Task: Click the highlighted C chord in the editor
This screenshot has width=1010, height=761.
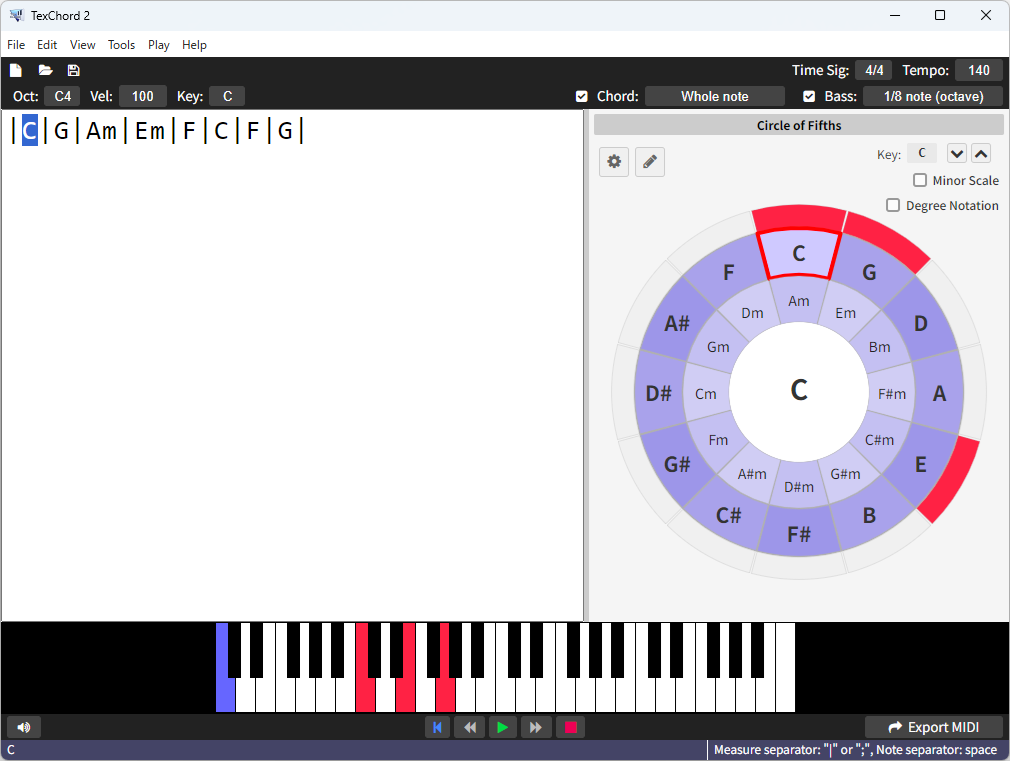Action: click(30, 130)
